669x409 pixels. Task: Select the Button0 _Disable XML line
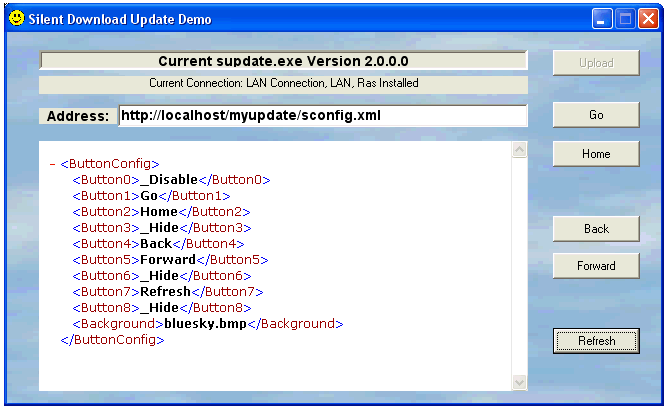click(x=171, y=180)
